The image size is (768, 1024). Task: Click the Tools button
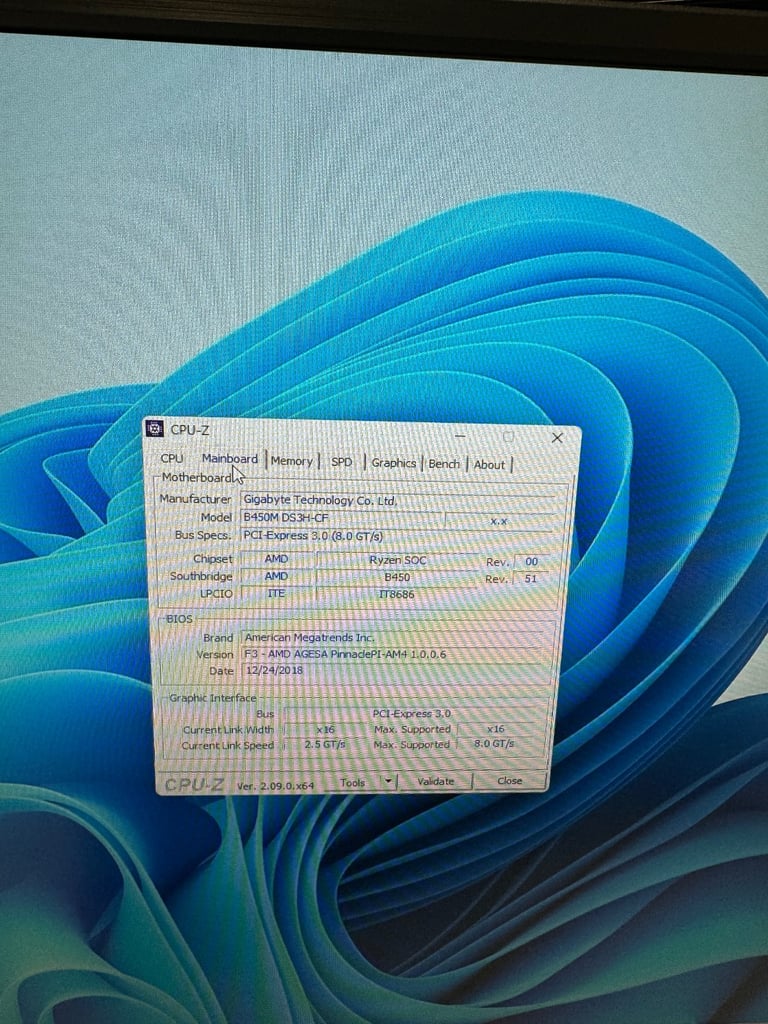[353, 782]
